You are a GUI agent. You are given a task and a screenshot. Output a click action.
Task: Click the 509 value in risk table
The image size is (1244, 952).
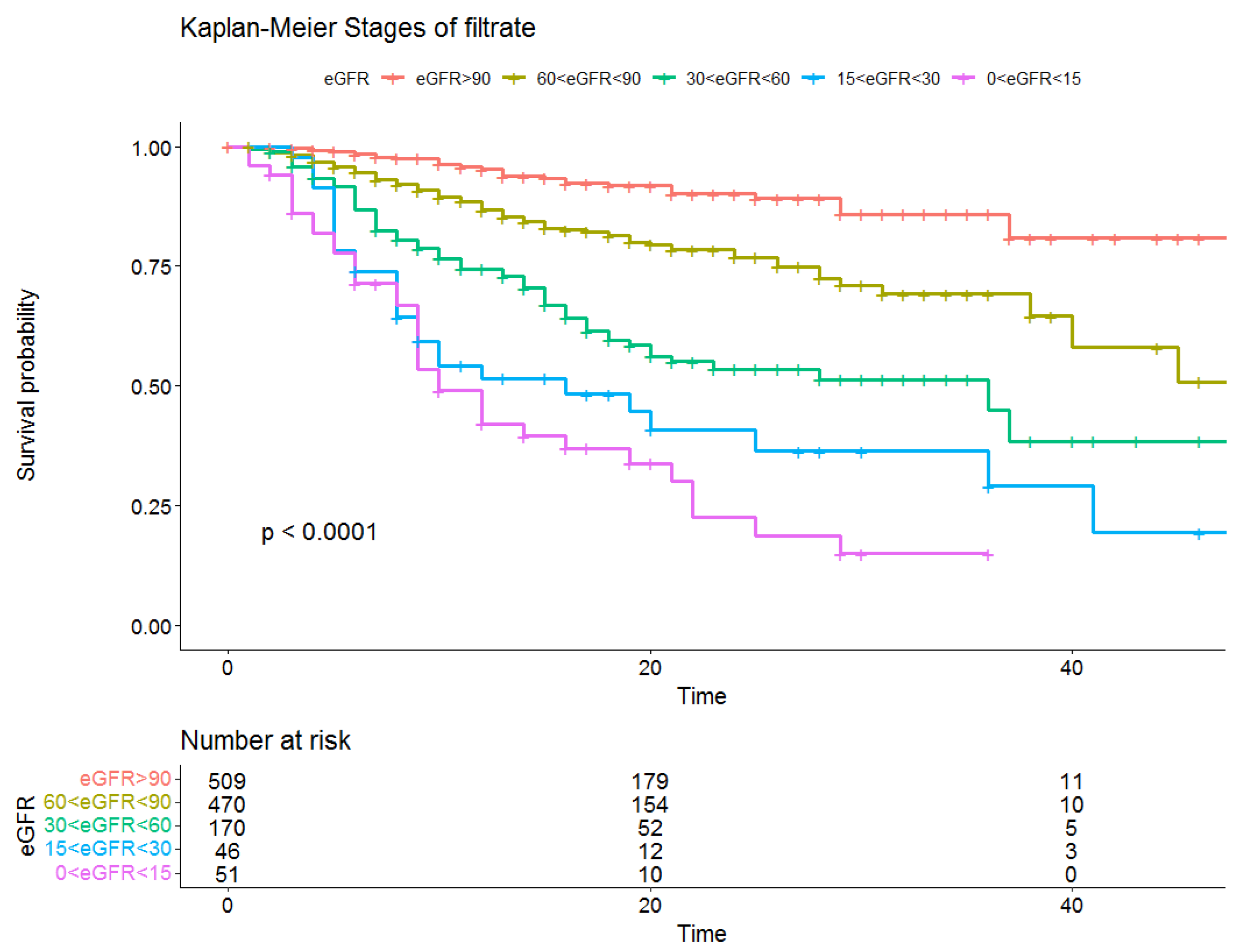click(x=226, y=781)
